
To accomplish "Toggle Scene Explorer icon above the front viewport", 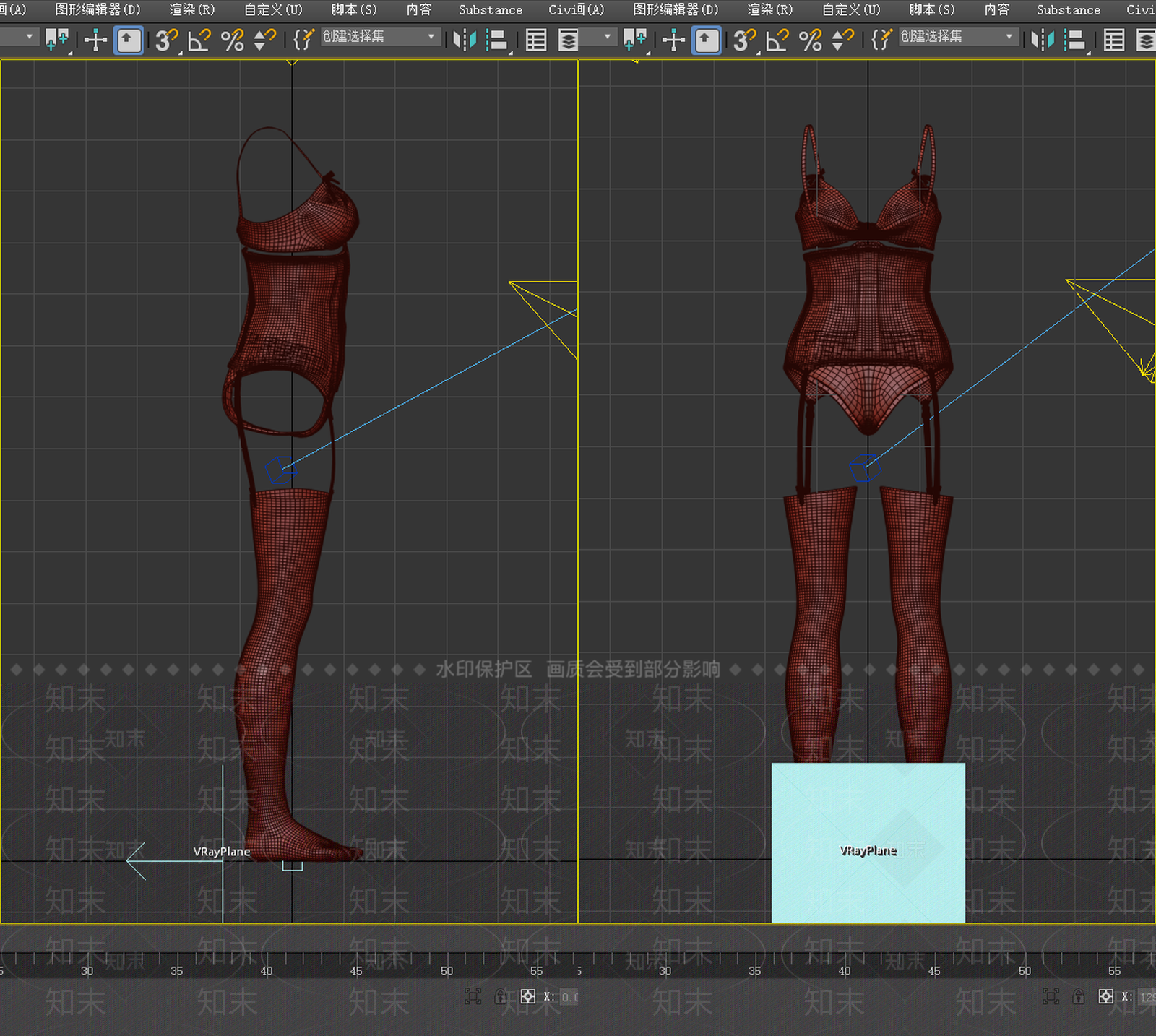I will (x=1114, y=40).
